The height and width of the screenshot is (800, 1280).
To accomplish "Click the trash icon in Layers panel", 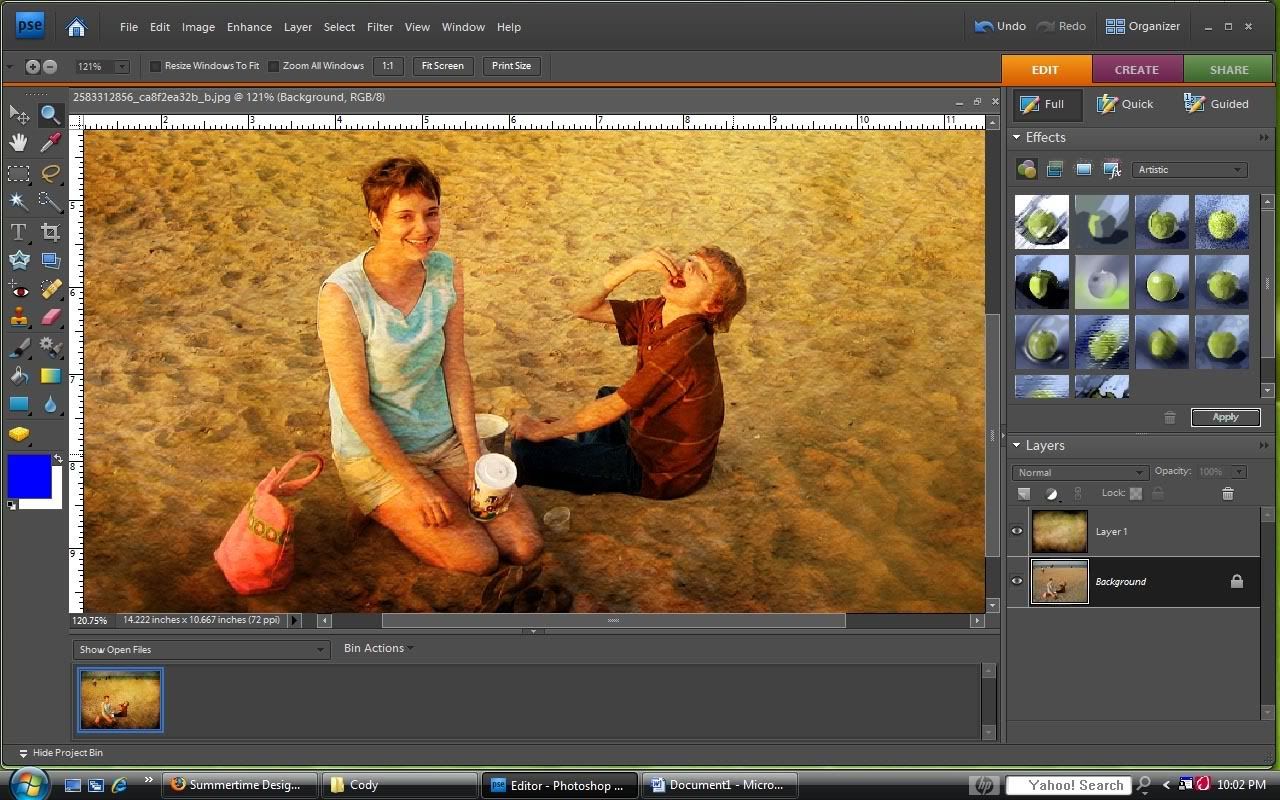I will pos(1228,493).
